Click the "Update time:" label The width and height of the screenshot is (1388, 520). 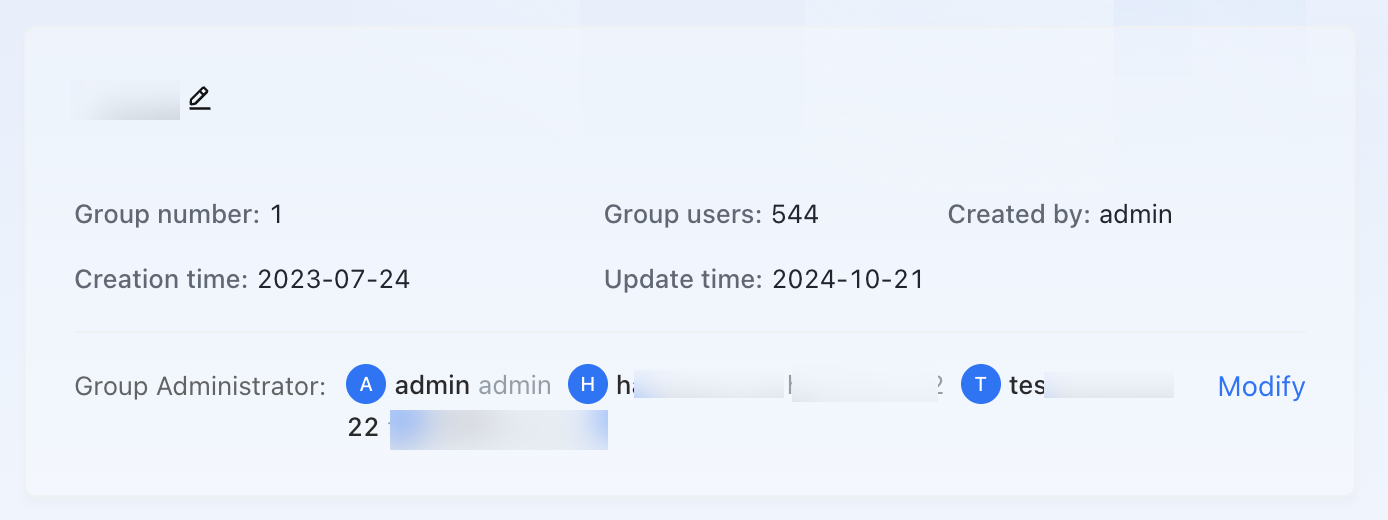point(684,279)
